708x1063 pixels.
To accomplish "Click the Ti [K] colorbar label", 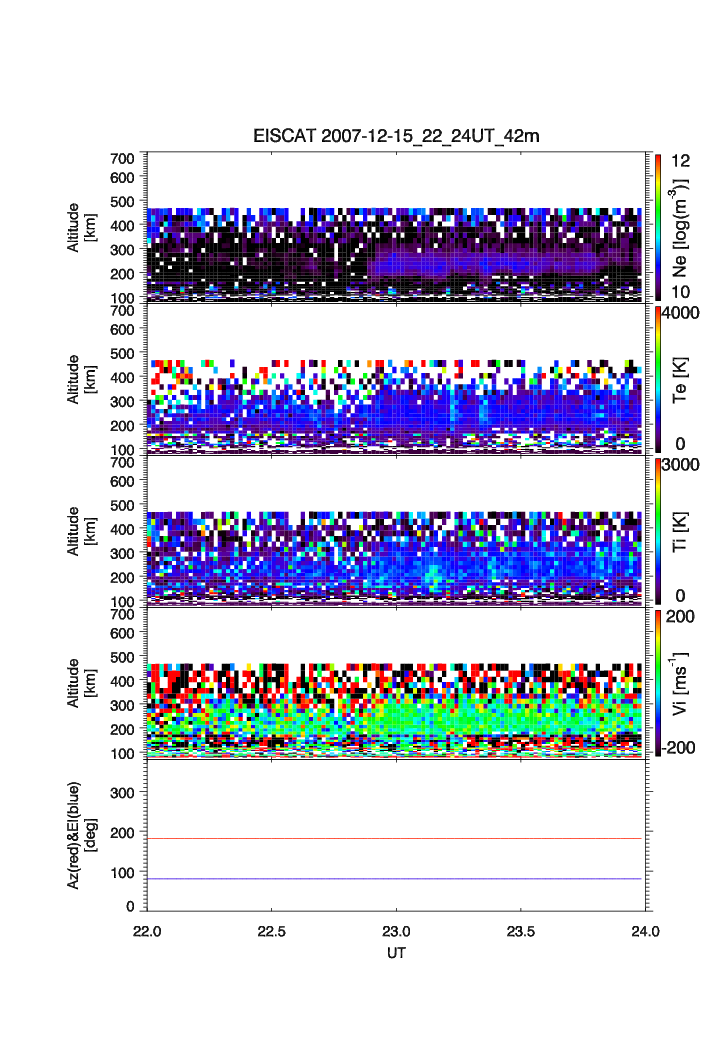I will [x=683, y=530].
